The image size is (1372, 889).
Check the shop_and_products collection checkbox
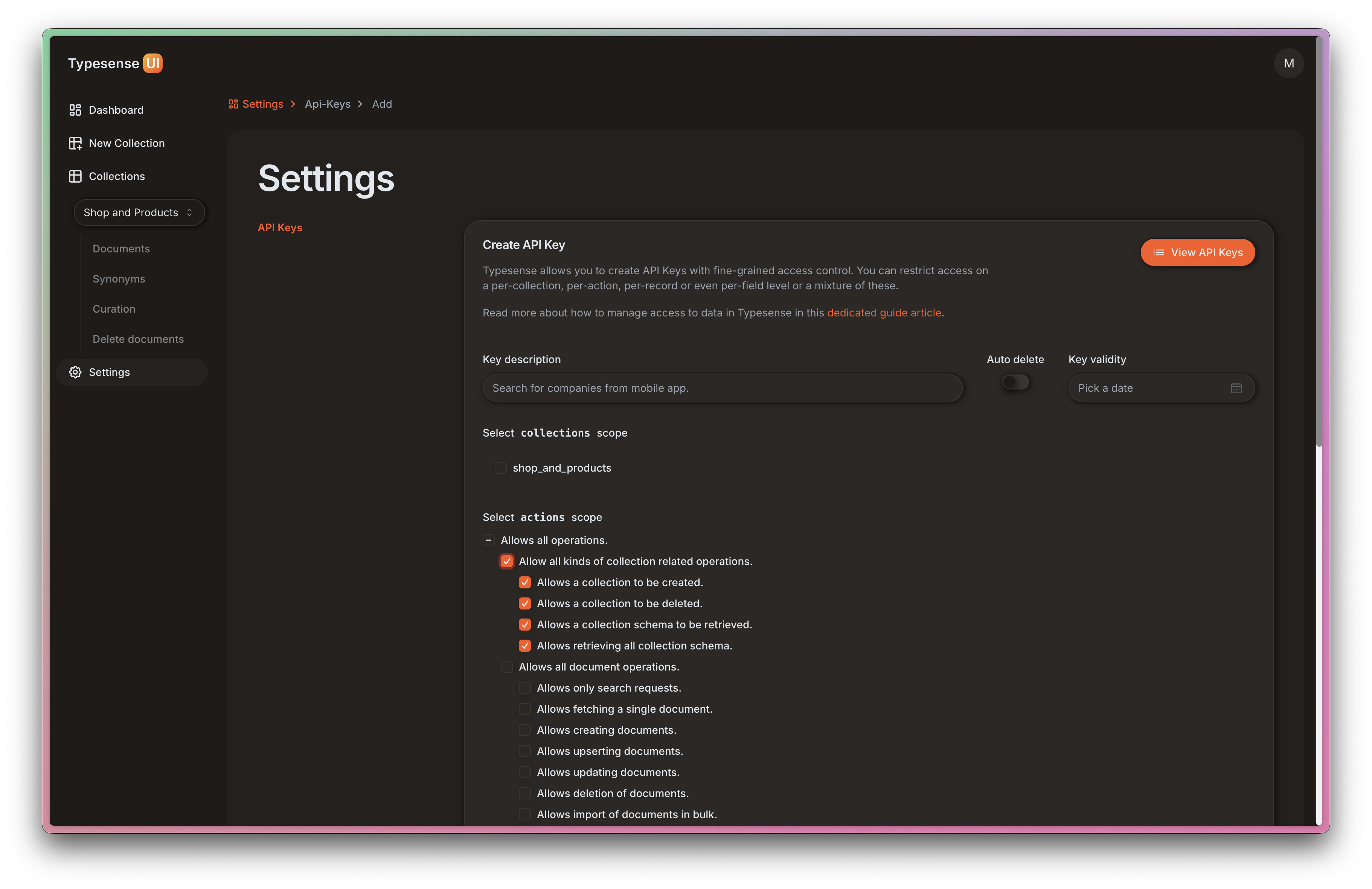500,468
